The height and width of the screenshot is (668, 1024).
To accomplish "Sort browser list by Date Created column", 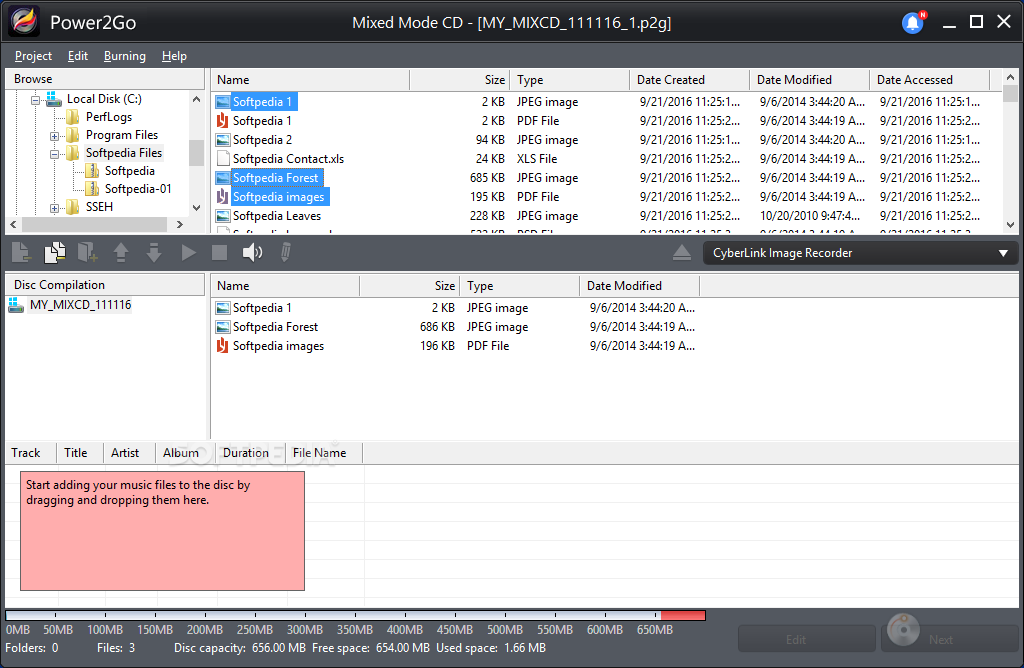I will click(690, 80).
